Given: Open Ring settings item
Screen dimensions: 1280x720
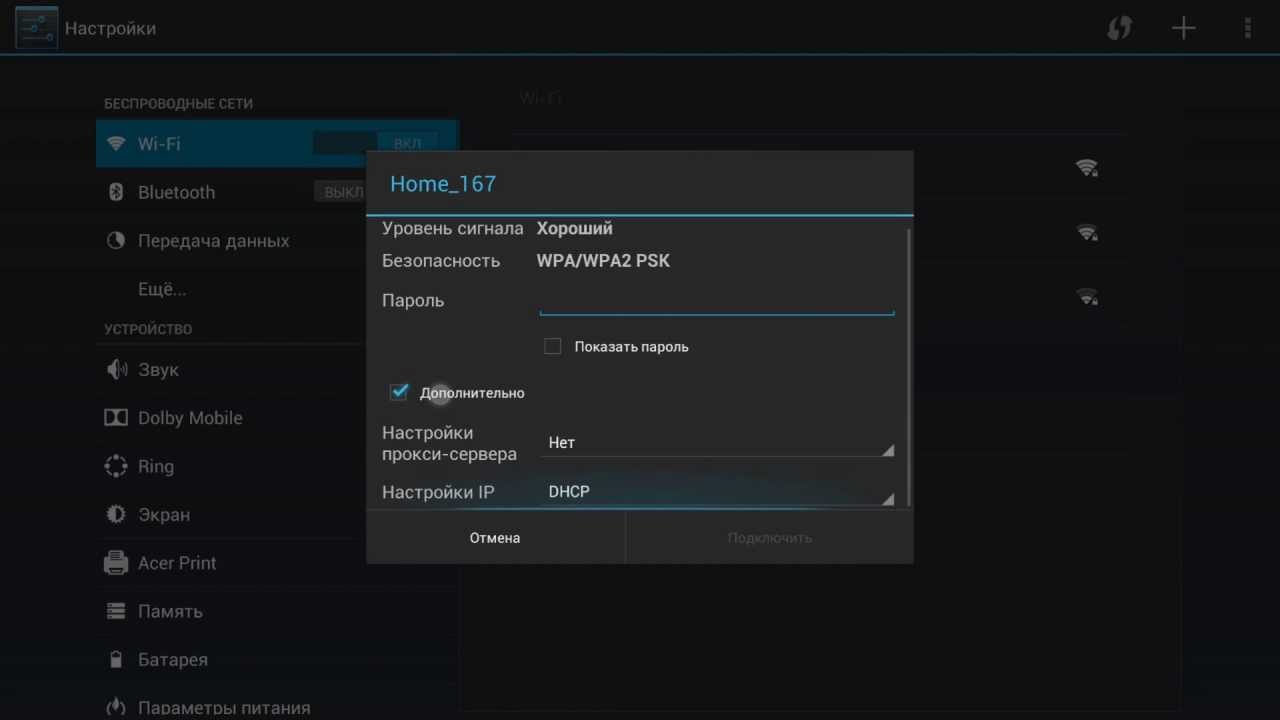Looking at the screenshot, I should click(232, 466).
